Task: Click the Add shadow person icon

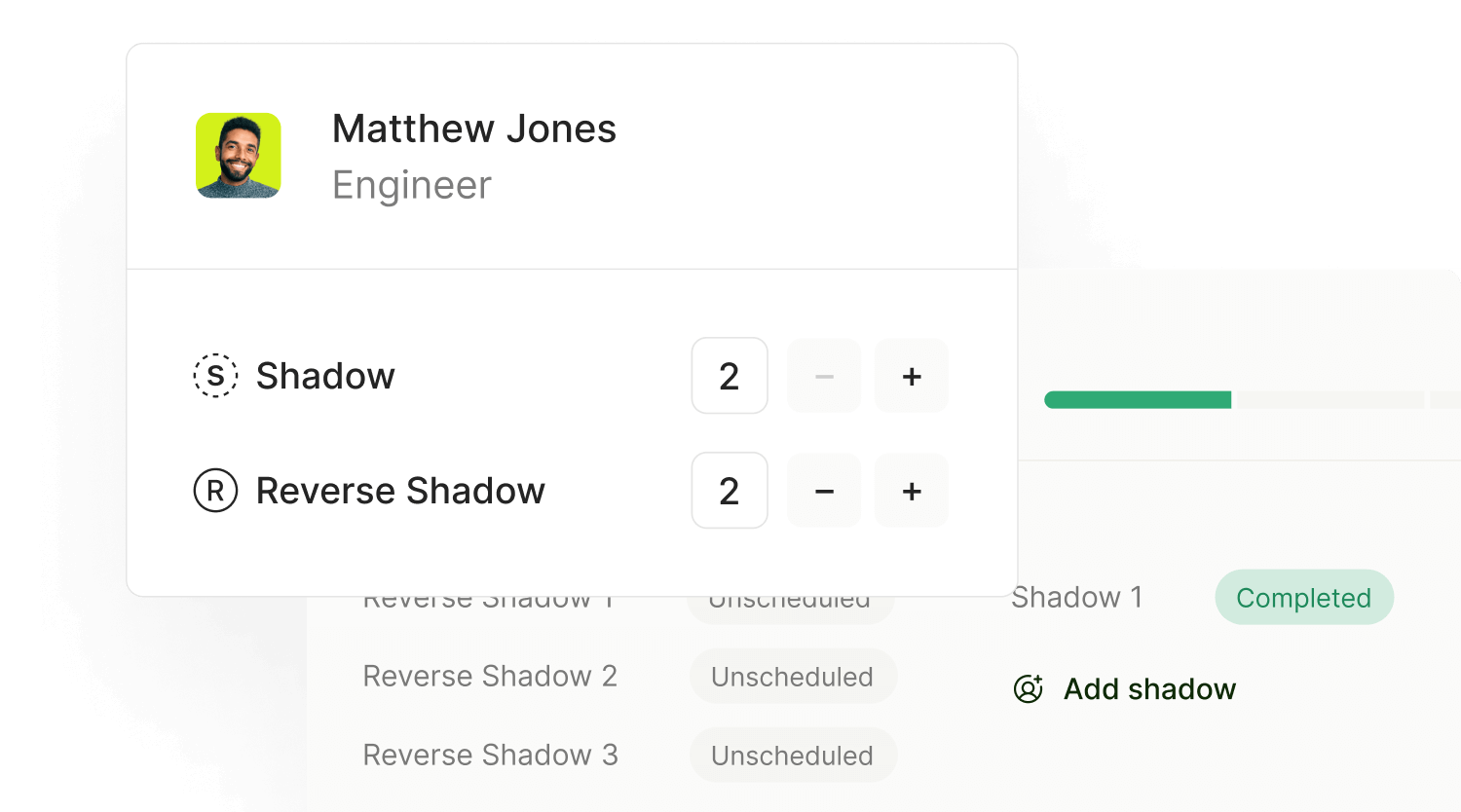Action: (1029, 689)
